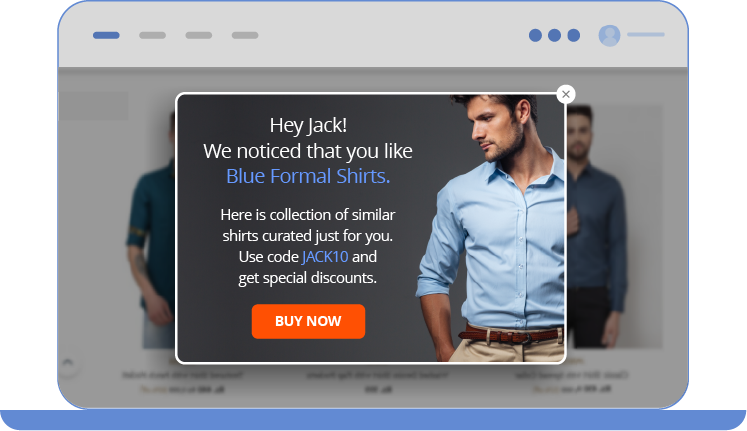This screenshot has width=747, height=431.
Task: Open the second gray navigation menu item
Action: [152, 35]
